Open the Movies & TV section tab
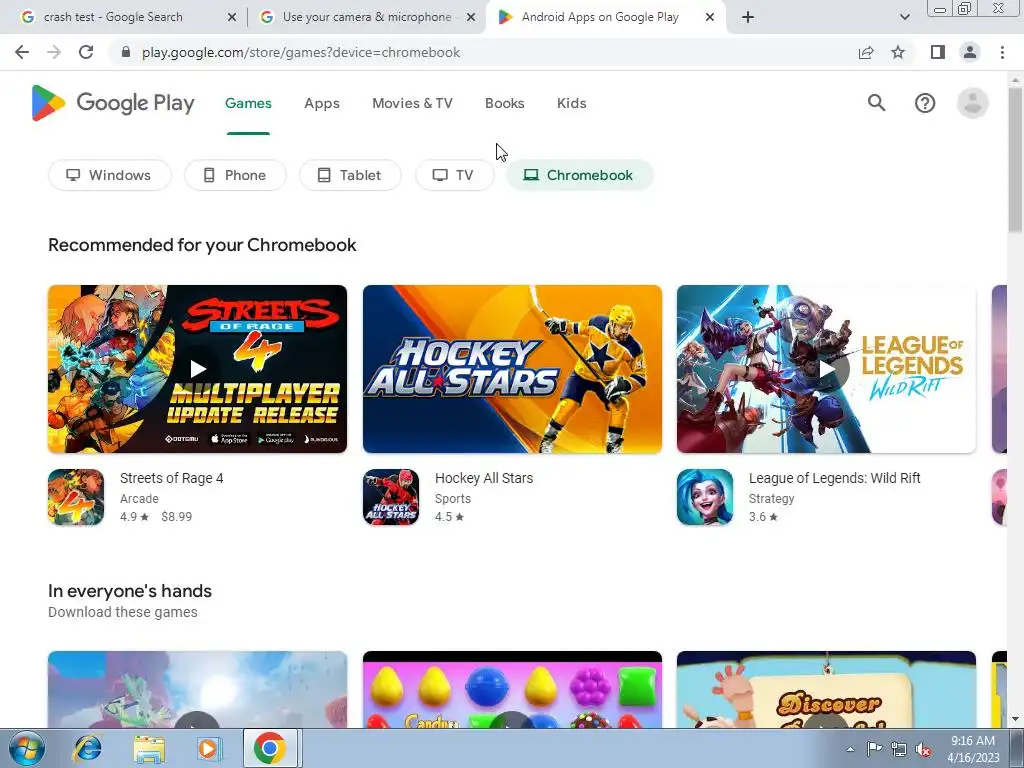Screen dimensions: 1024x768 pos(412,103)
